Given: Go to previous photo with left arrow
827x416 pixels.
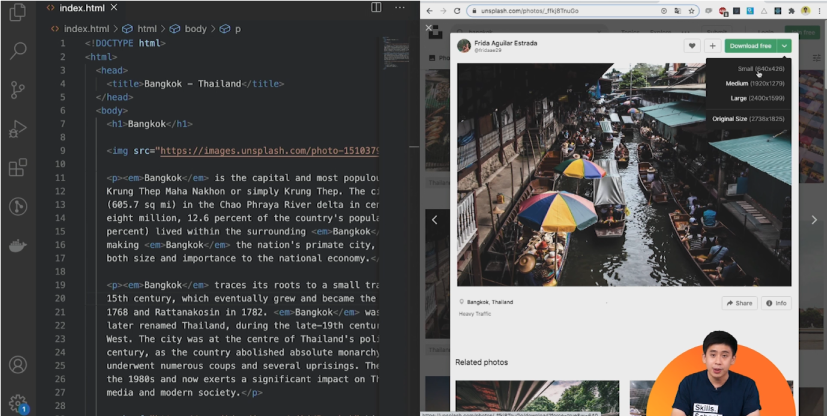Looking at the screenshot, I should [435, 220].
